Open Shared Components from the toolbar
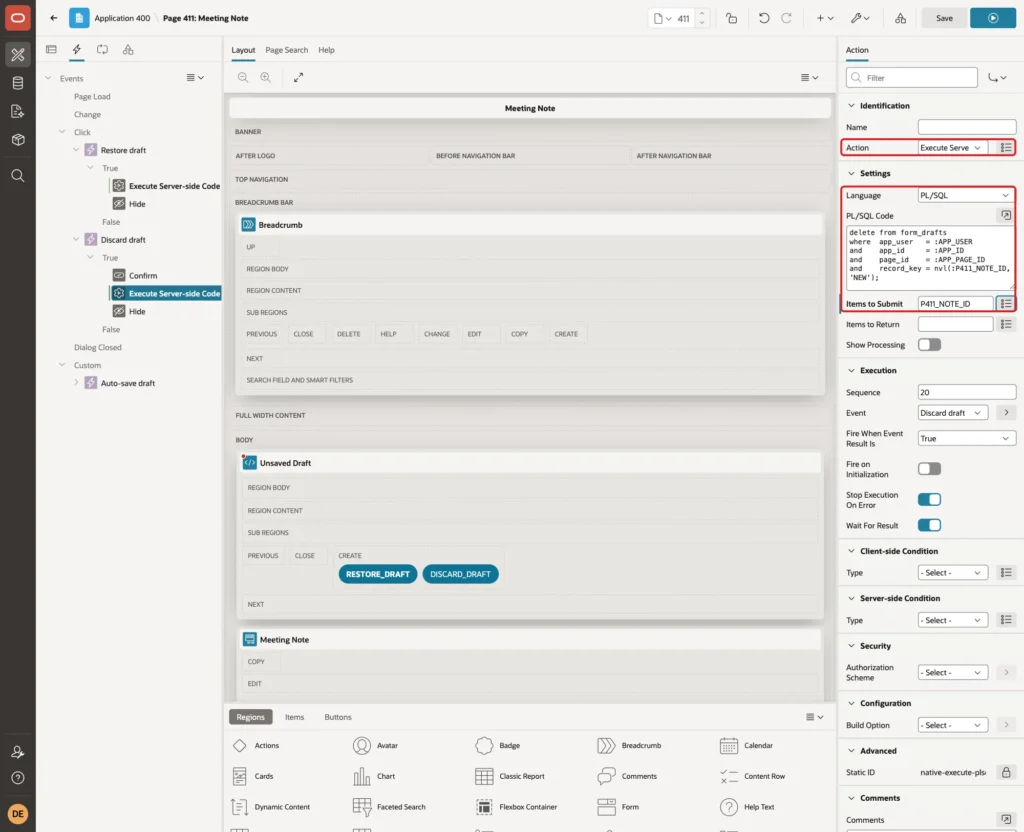This screenshot has height=832, width=1024. (x=901, y=18)
